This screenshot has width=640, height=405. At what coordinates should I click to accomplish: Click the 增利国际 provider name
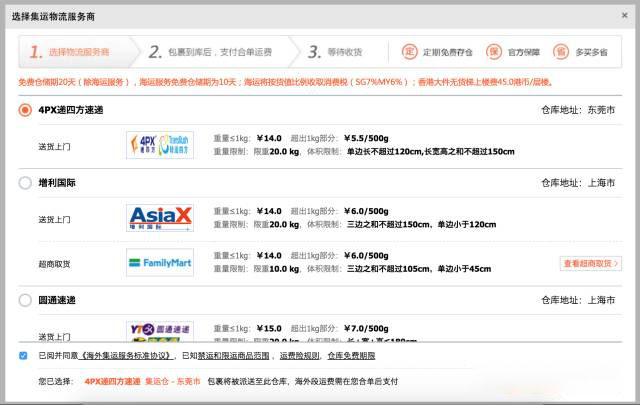(x=57, y=182)
